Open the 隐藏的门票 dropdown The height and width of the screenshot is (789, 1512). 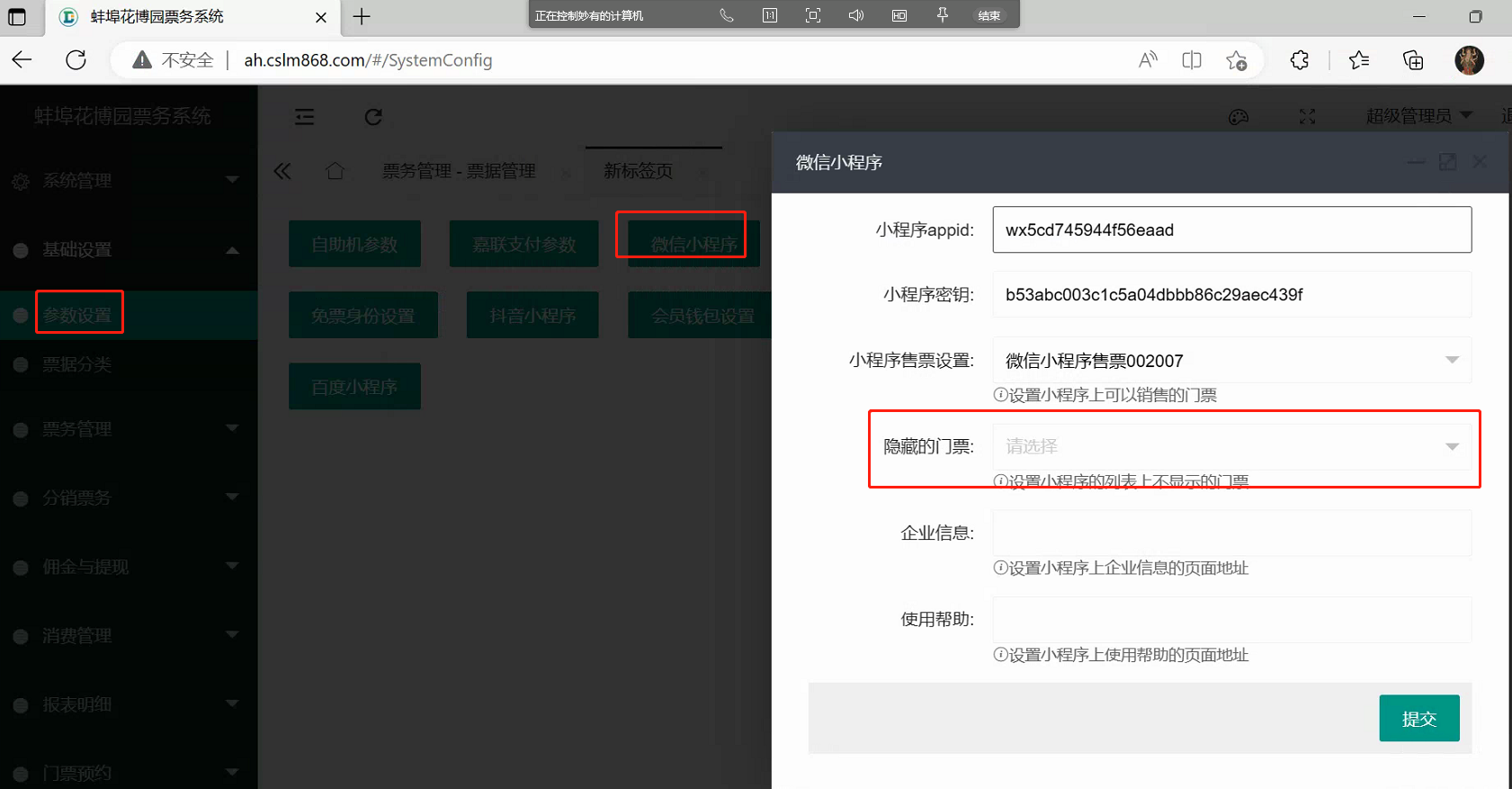point(1230,447)
